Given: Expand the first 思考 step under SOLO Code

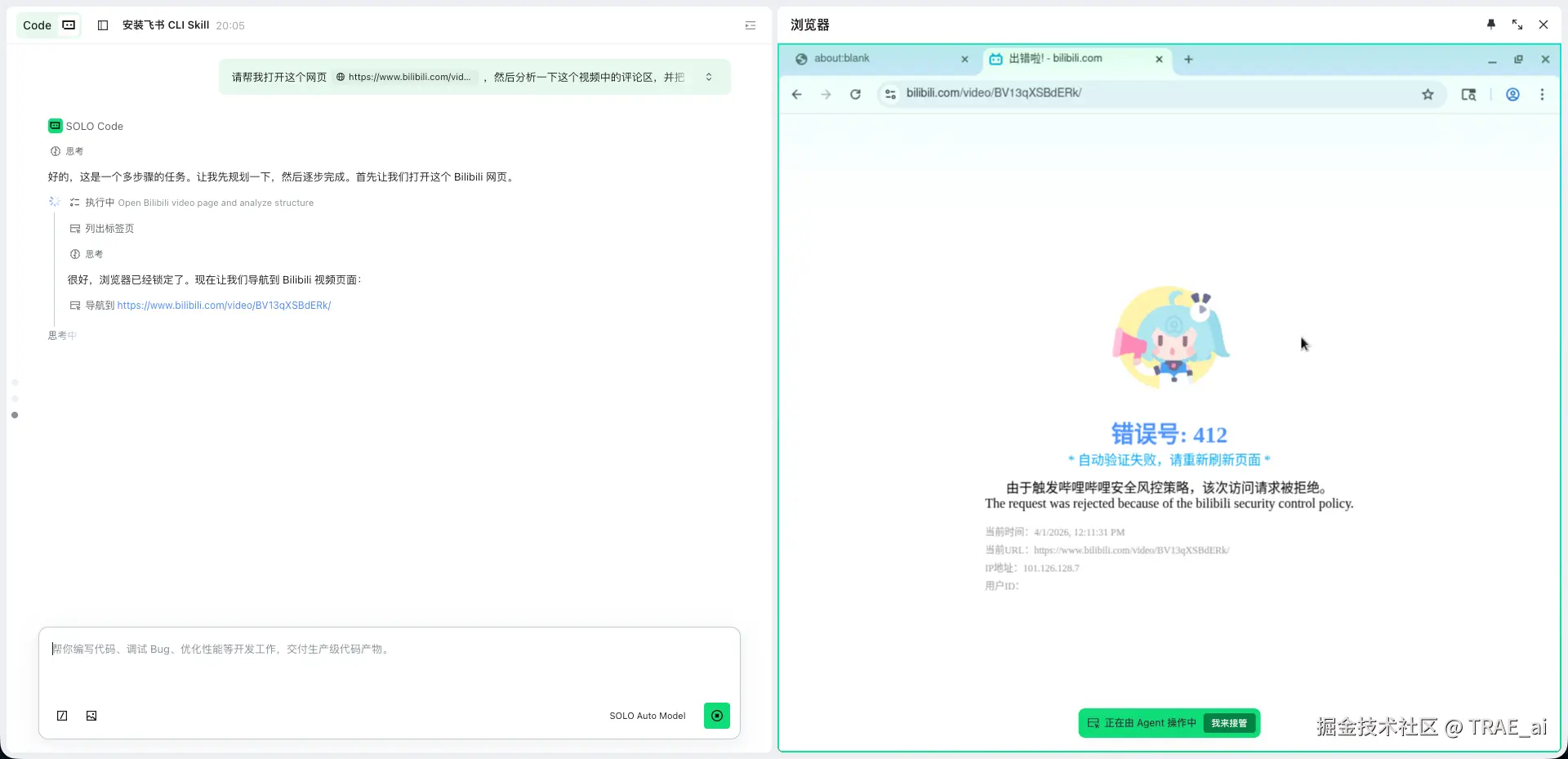Looking at the screenshot, I should 67,151.
